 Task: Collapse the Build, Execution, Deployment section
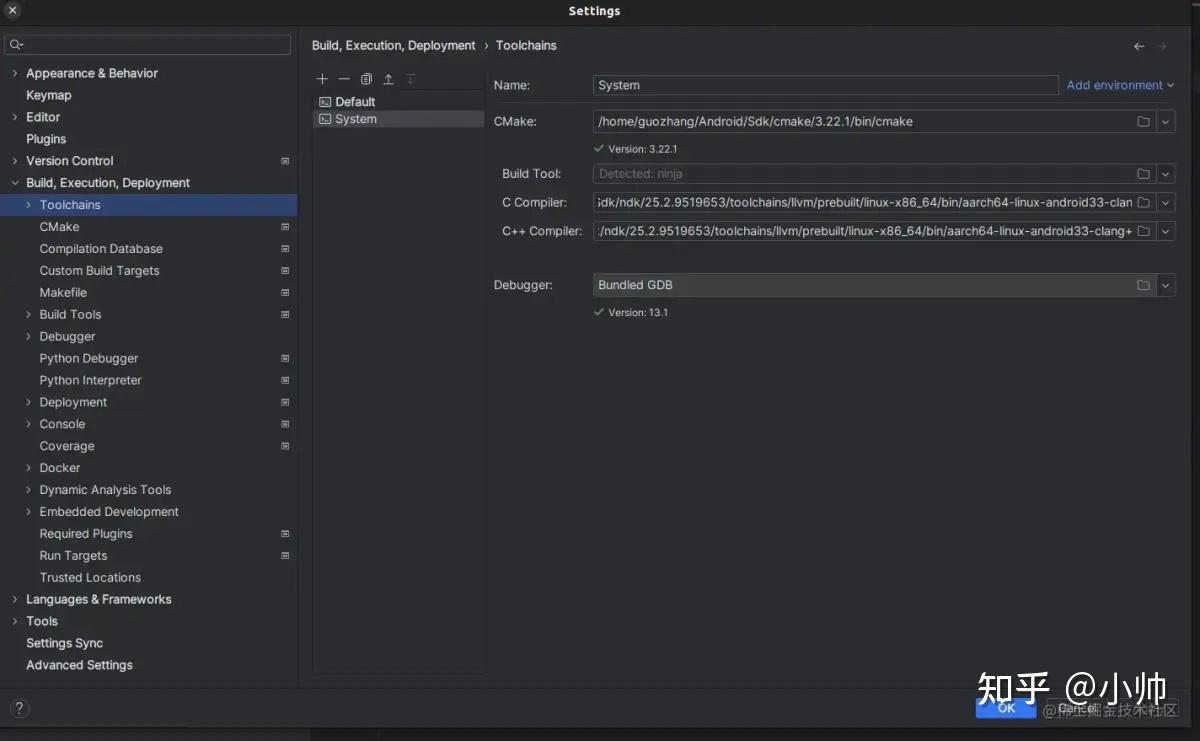point(13,182)
